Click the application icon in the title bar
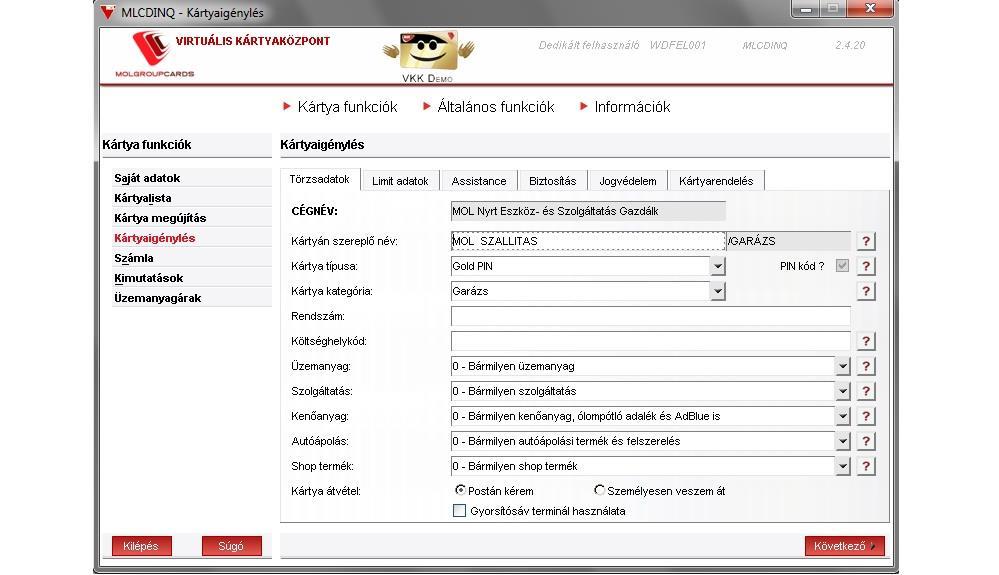999x575 pixels. 108,12
